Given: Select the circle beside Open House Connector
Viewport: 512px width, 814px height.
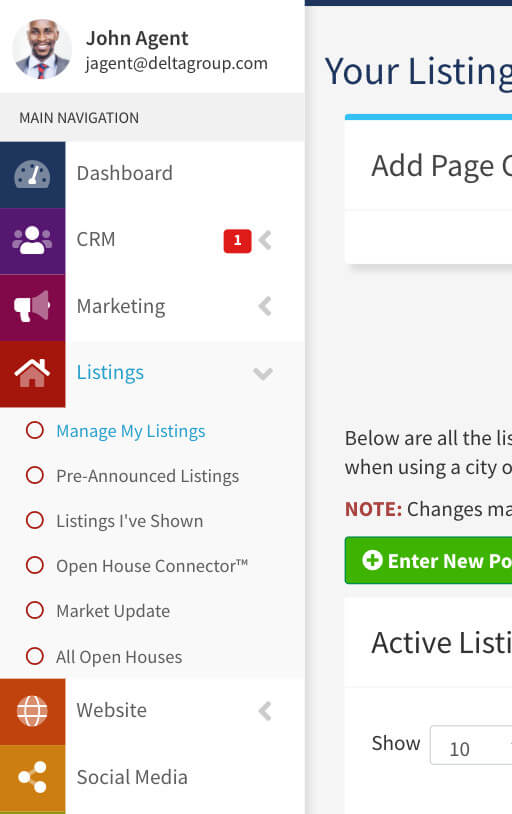Looking at the screenshot, I should [x=35, y=565].
